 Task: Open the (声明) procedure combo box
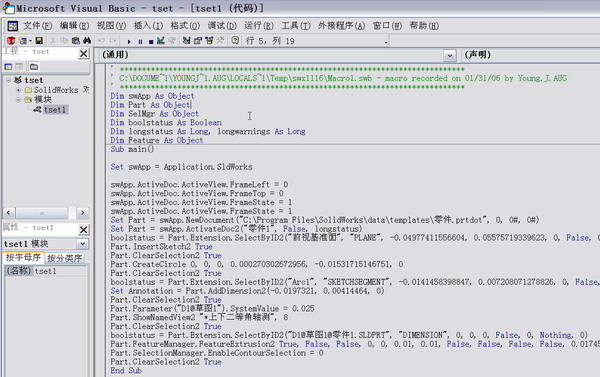click(x=531, y=55)
